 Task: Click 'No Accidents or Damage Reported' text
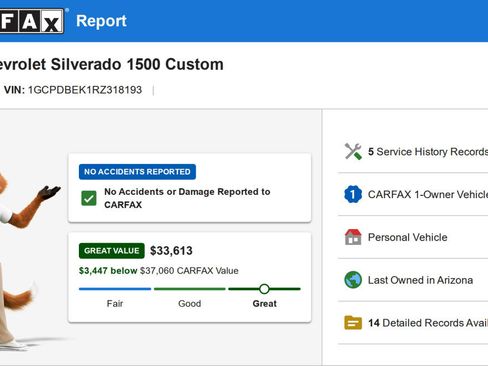coord(187,198)
